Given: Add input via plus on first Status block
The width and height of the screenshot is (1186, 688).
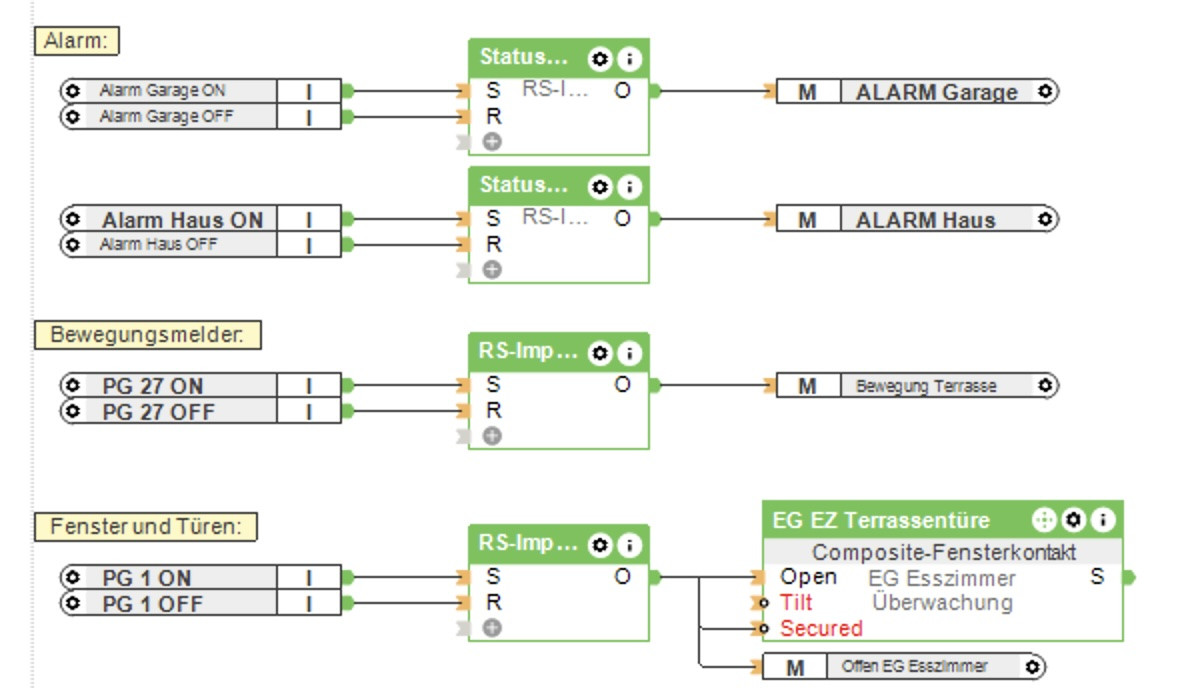Looking at the screenshot, I should pos(492,141).
